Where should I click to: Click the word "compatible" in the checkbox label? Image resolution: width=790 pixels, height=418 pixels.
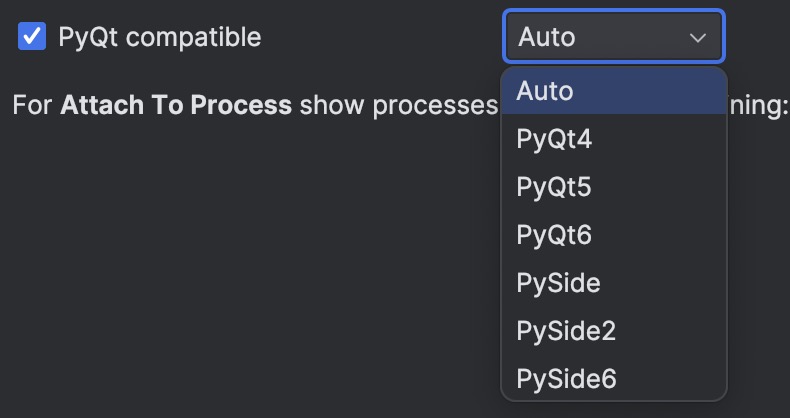click(193, 37)
